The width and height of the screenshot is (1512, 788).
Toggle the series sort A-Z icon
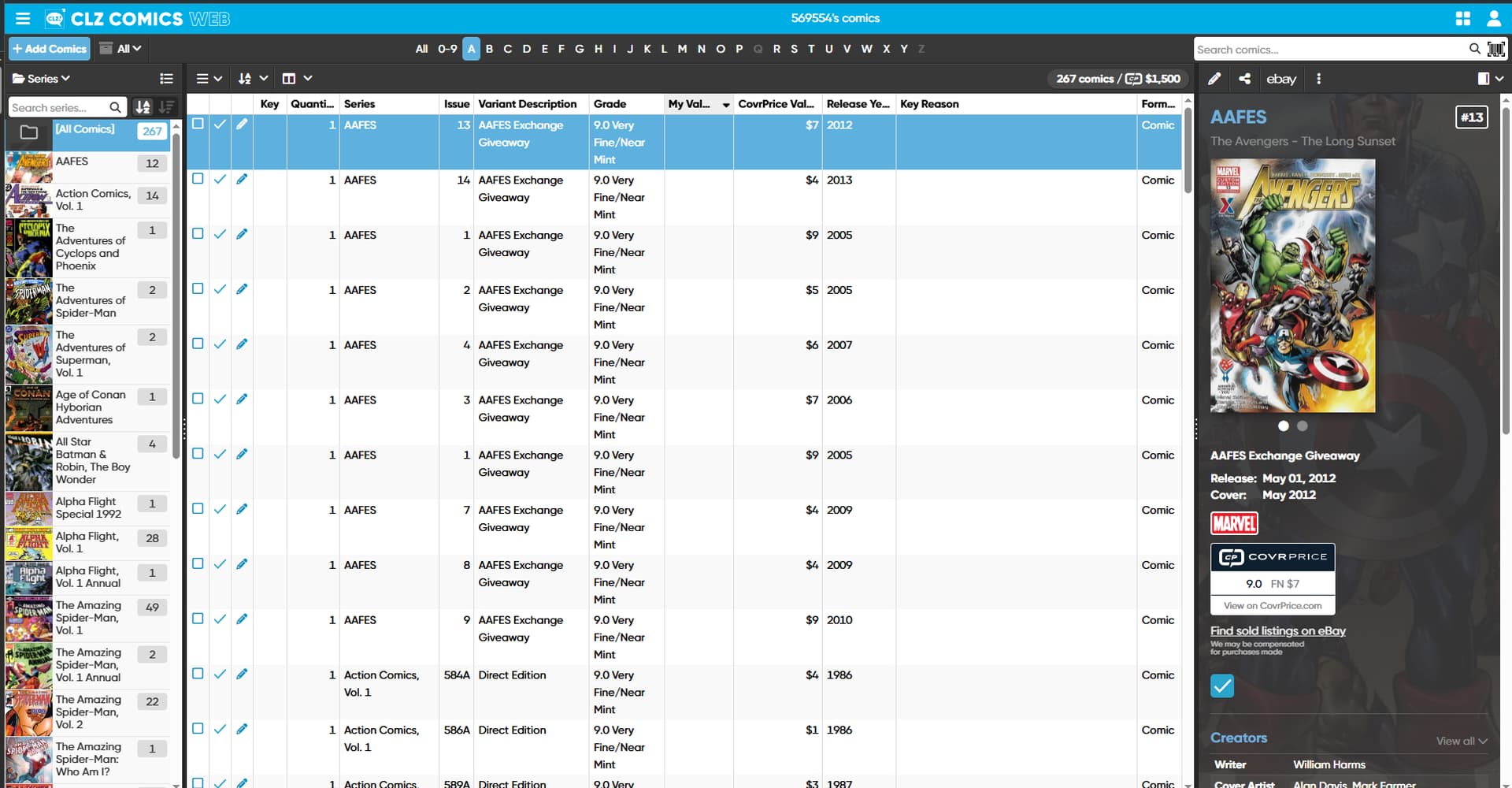click(143, 107)
